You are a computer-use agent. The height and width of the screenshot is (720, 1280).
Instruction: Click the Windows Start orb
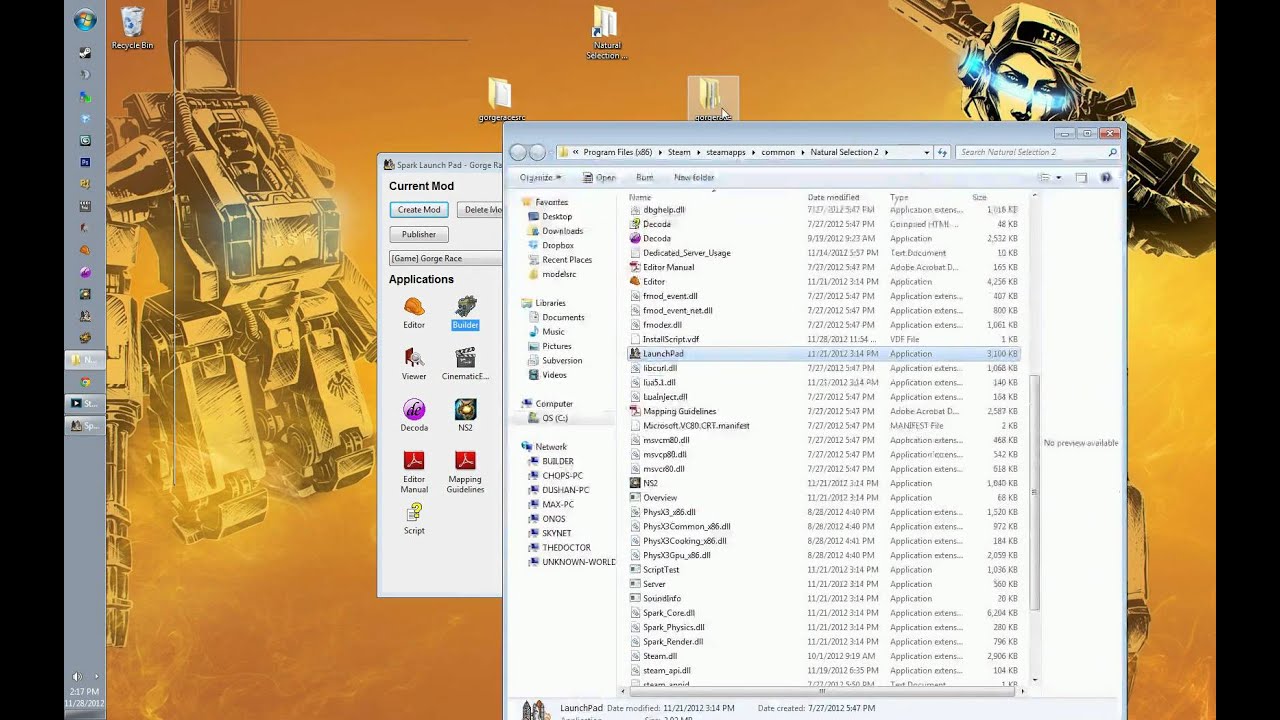[85, 20]
